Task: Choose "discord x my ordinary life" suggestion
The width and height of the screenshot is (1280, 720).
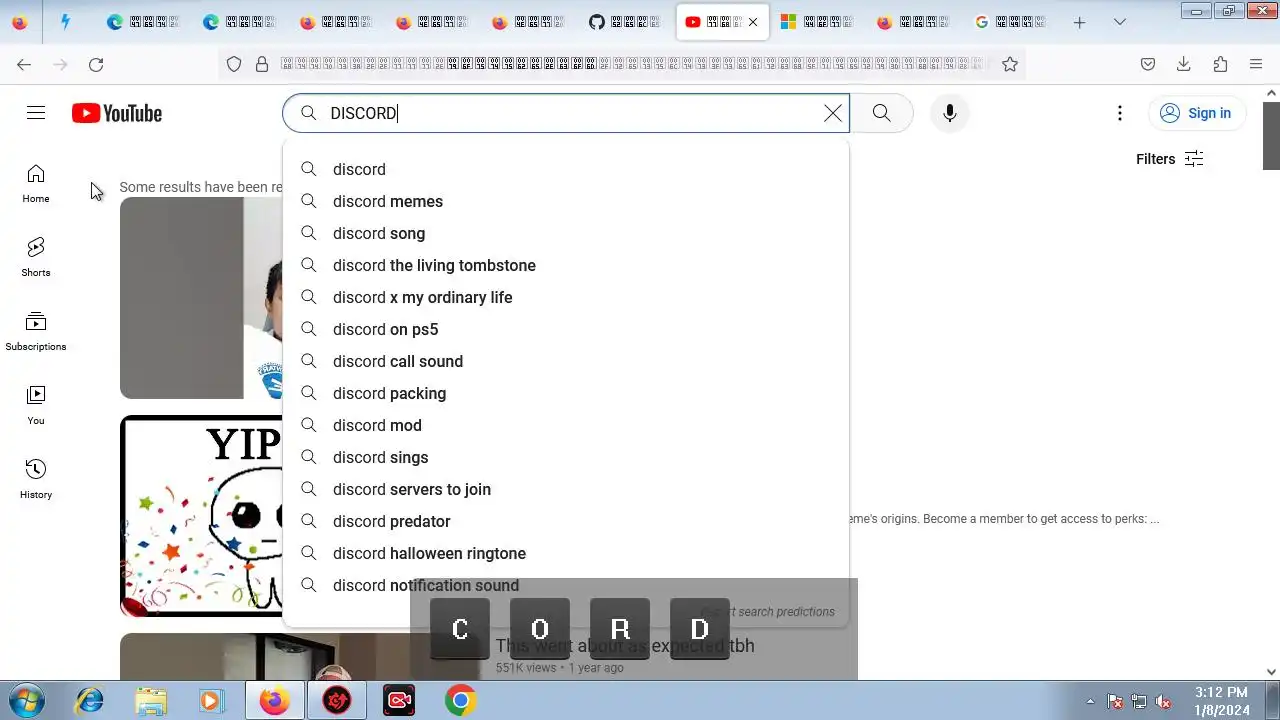Action: click(566, 297)
